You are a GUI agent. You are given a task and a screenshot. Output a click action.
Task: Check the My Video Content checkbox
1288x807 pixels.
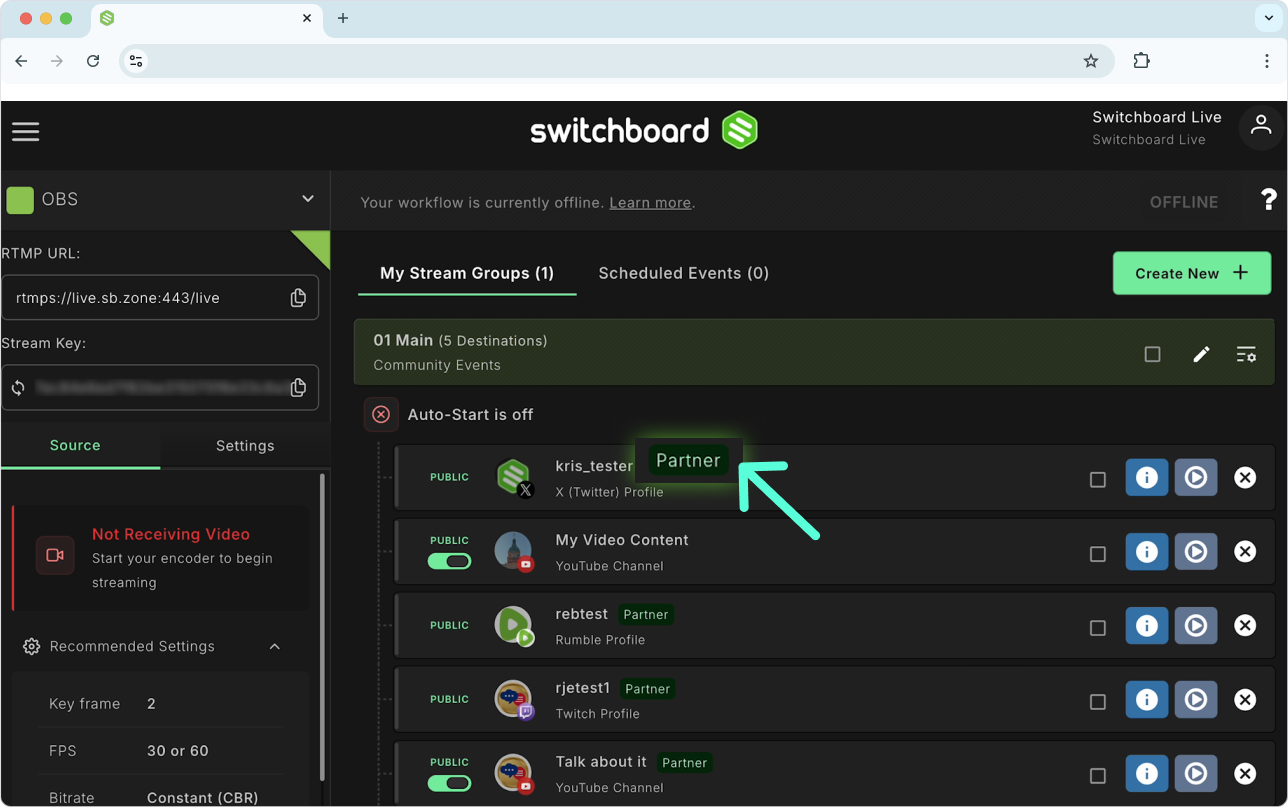coord(1098,553)
